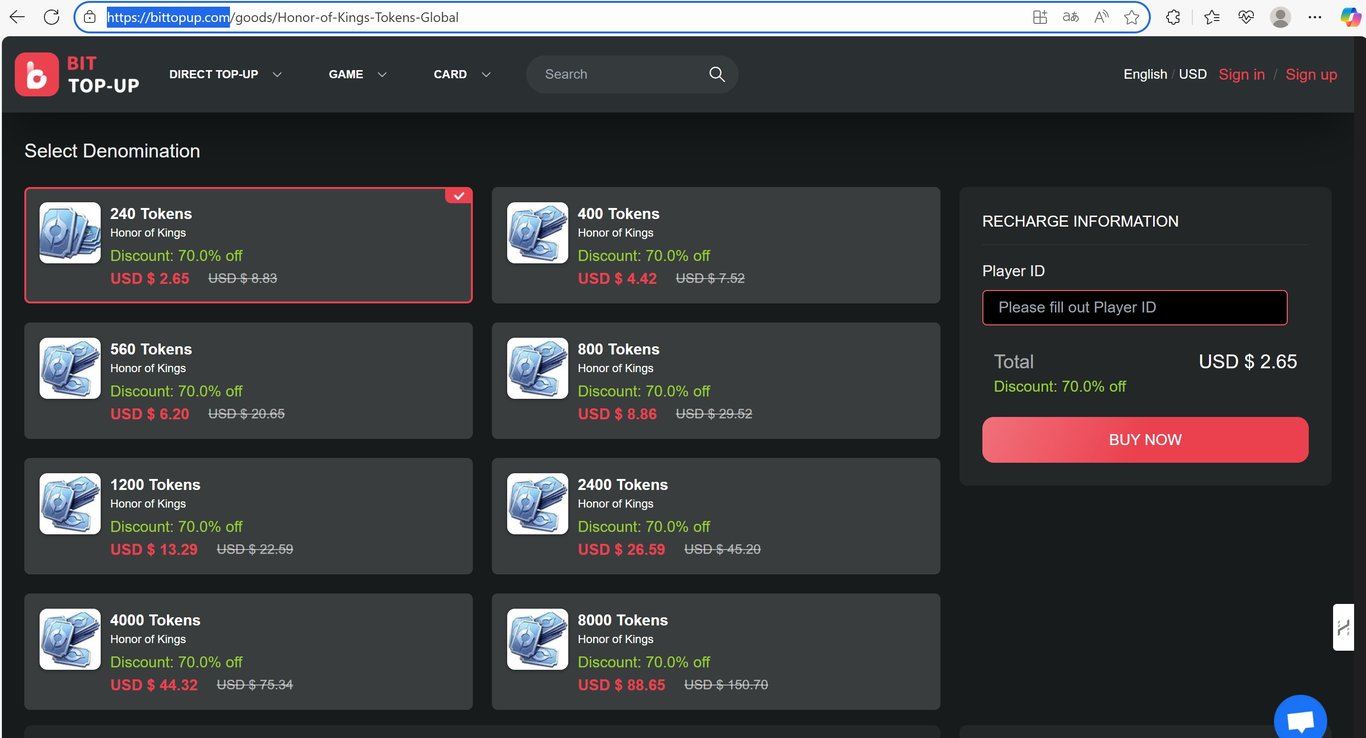
Task: Open the CARD menu
Action: 450,74
